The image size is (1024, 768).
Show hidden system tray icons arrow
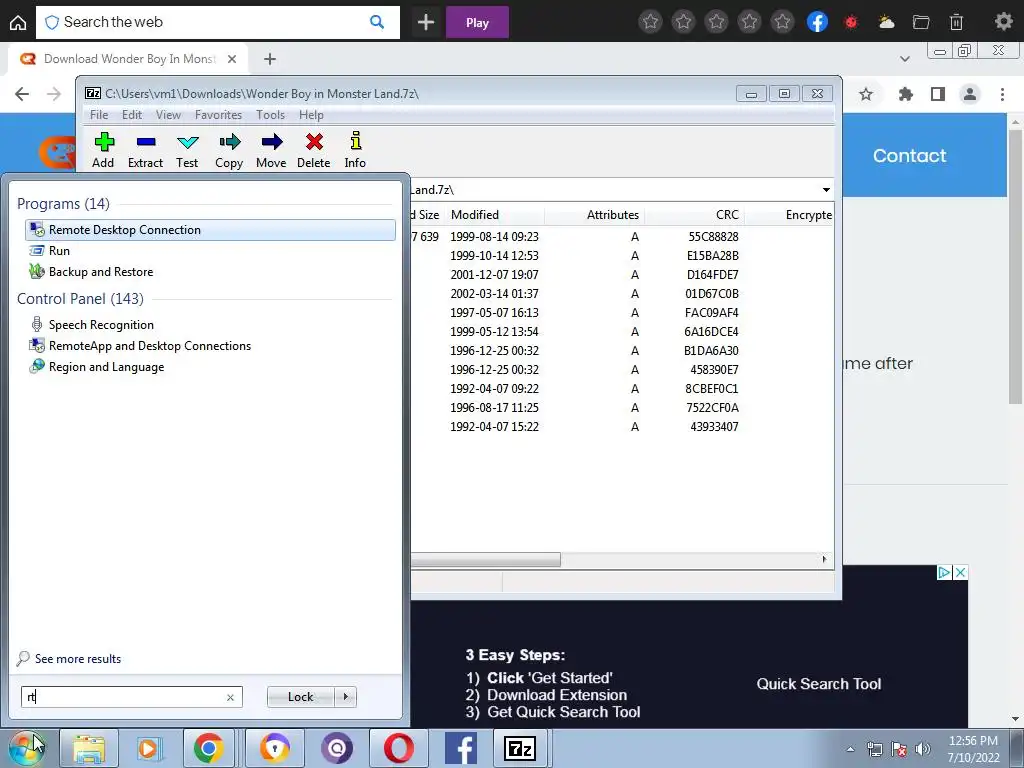850,749
